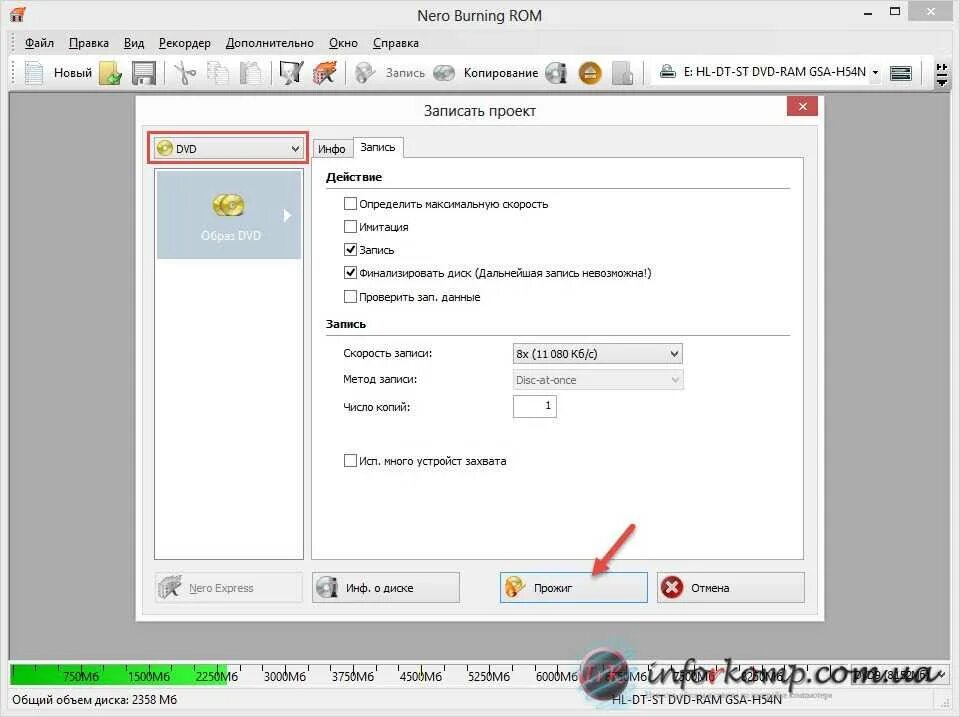Viewport: 960px width, 717px height.
Task: Close the Записать проект dialog
Action: pyautogui.click(x=803, y=107)
